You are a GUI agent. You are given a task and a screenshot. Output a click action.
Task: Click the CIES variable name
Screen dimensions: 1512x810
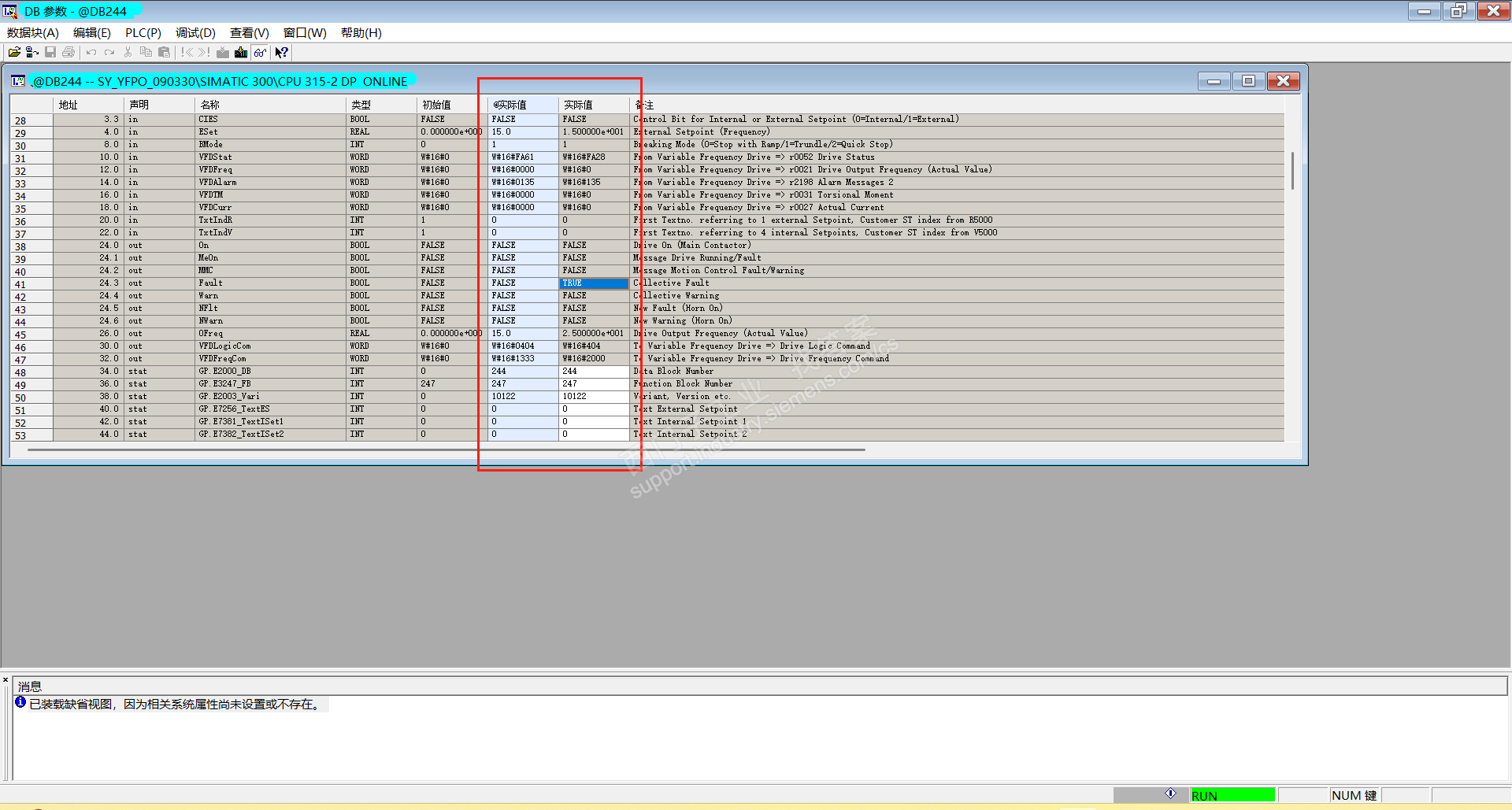click(x=208, y=120)
